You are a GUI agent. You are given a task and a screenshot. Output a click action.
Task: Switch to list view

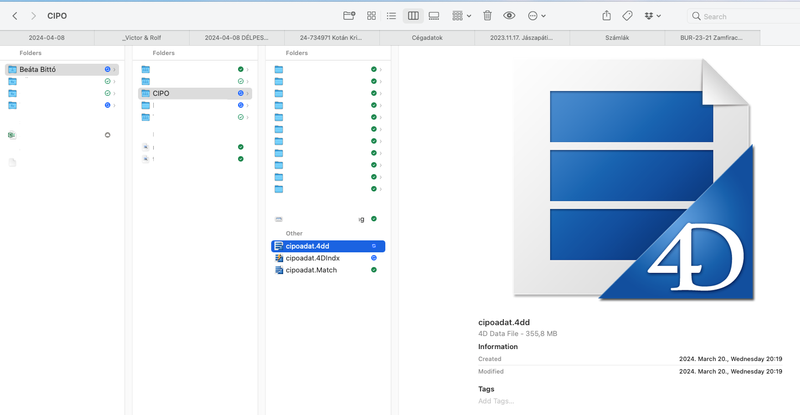[x=391, y=16]
